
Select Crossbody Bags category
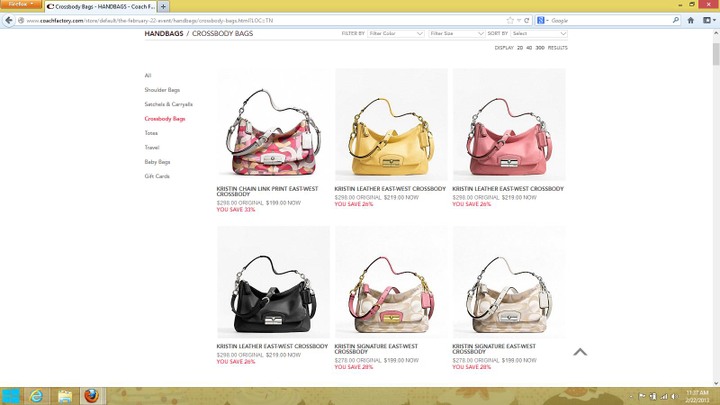[165, 118]
